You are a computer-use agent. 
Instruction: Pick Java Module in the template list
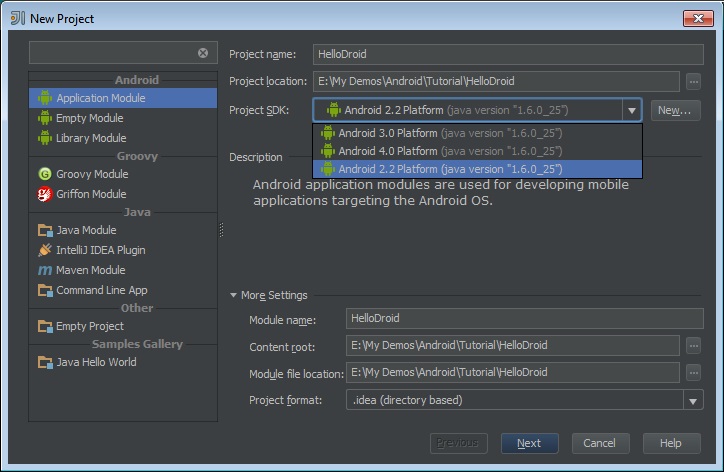coord(123,230)
